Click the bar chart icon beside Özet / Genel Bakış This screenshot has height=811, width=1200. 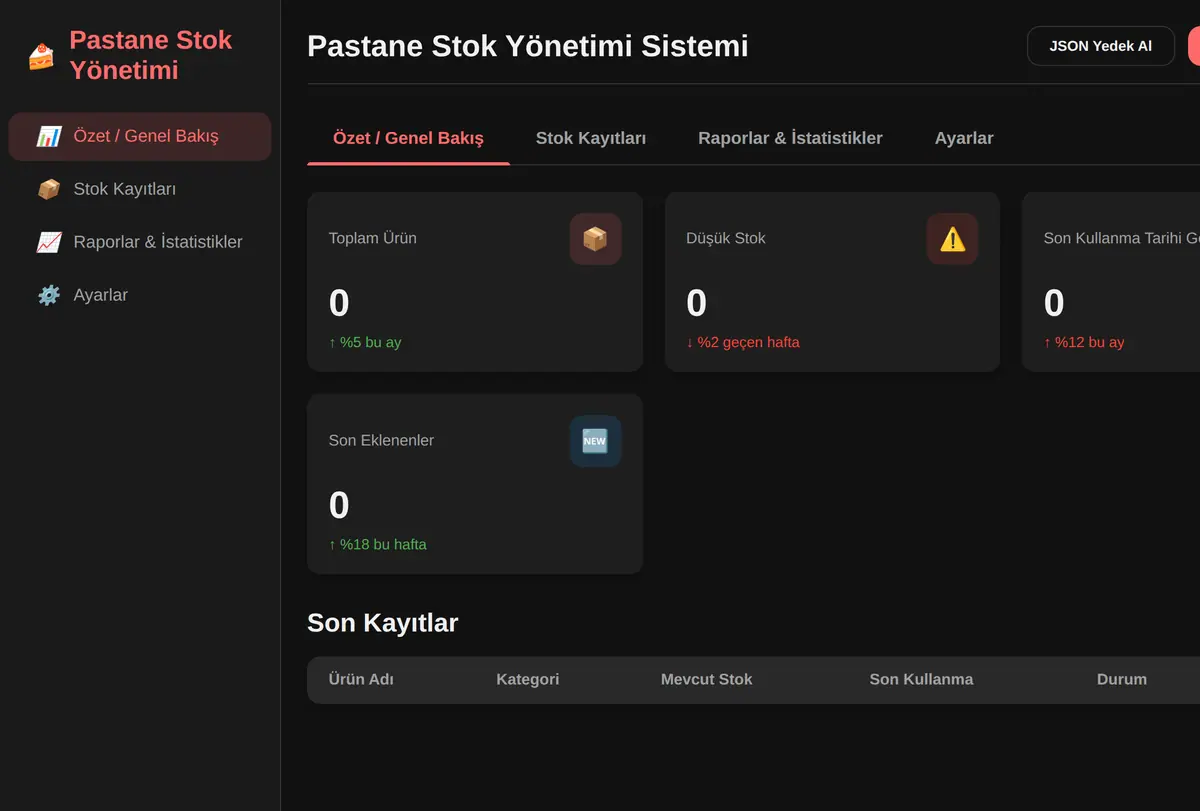(x=48, y=136)
